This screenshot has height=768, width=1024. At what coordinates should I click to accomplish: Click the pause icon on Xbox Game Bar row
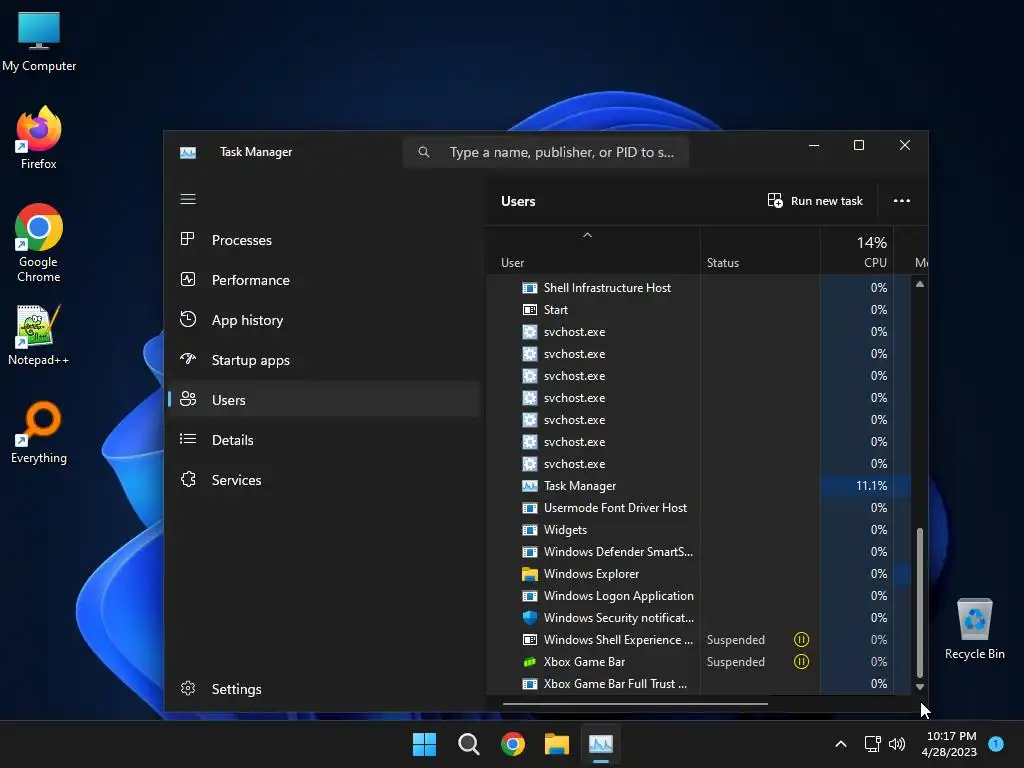pyautogui.click(x=801, y=662)
